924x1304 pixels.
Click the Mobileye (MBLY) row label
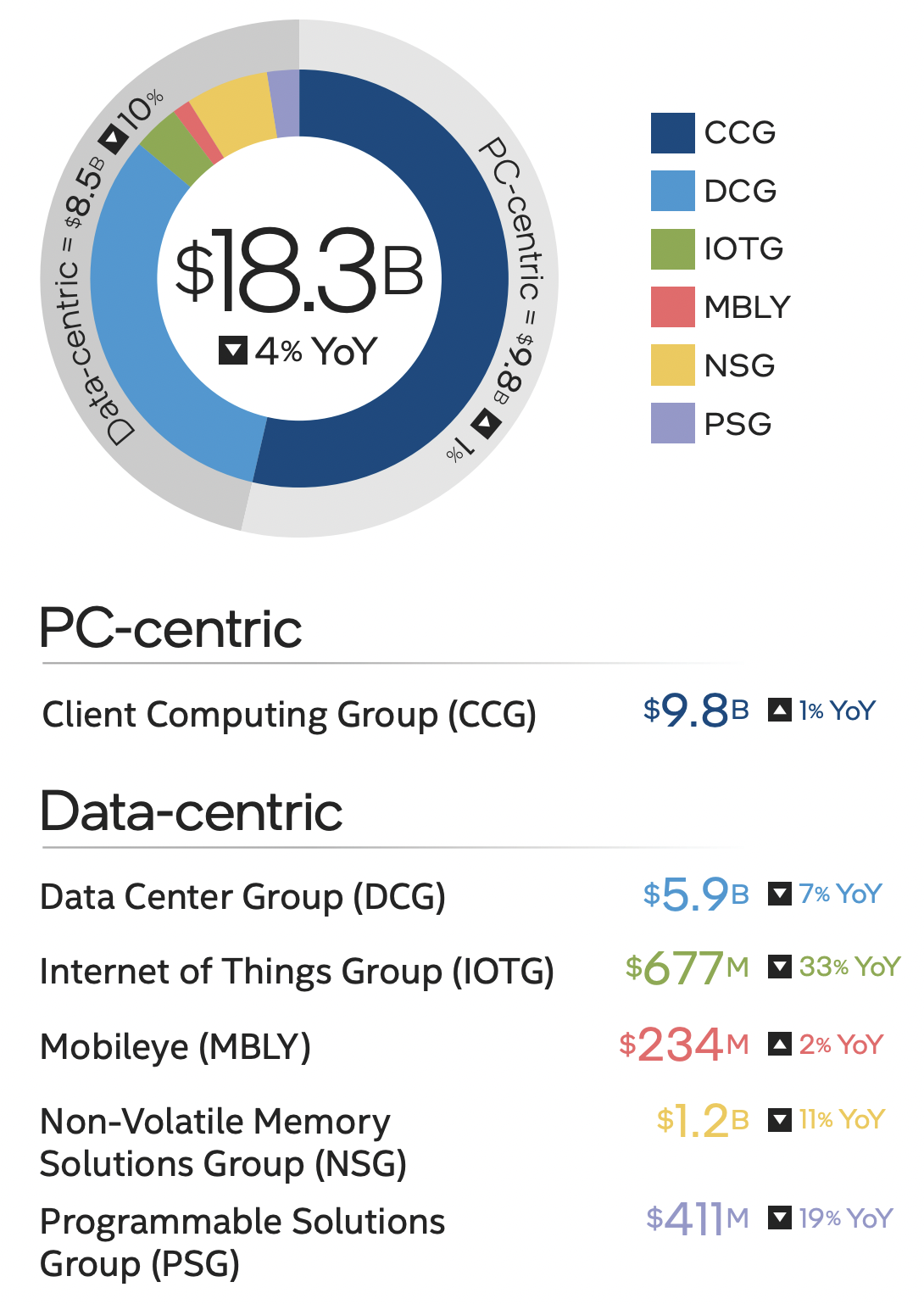[x=175, y=1047]
